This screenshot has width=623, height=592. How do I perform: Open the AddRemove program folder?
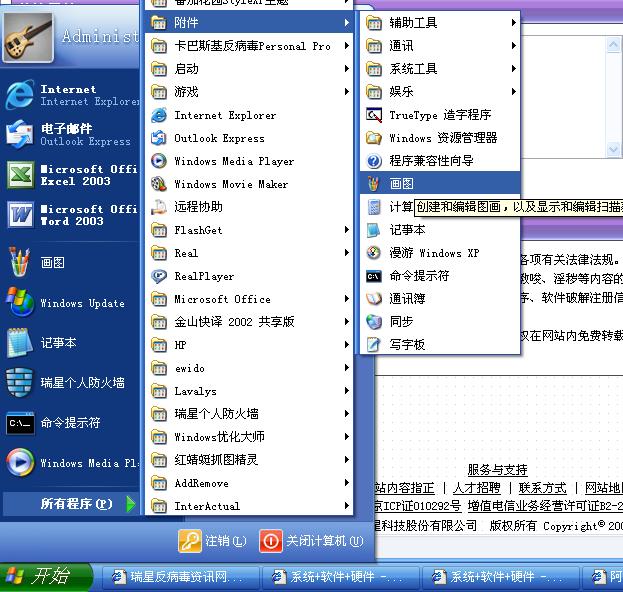point(249,483)
